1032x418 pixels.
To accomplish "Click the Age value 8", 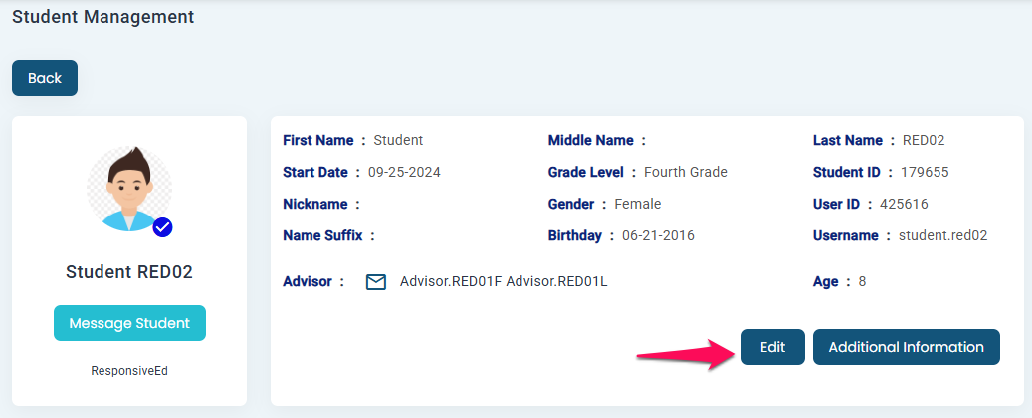I will [x=862, y=281].
